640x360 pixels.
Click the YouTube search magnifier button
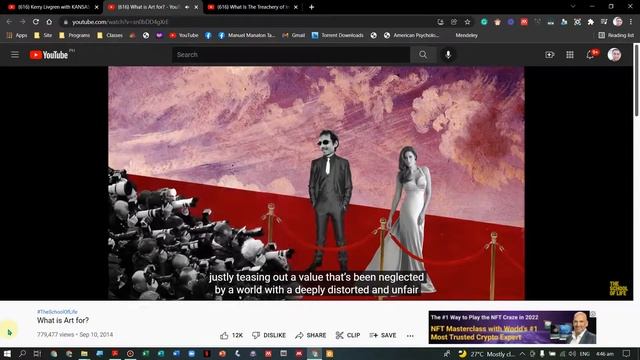click(x=423, y=55)
